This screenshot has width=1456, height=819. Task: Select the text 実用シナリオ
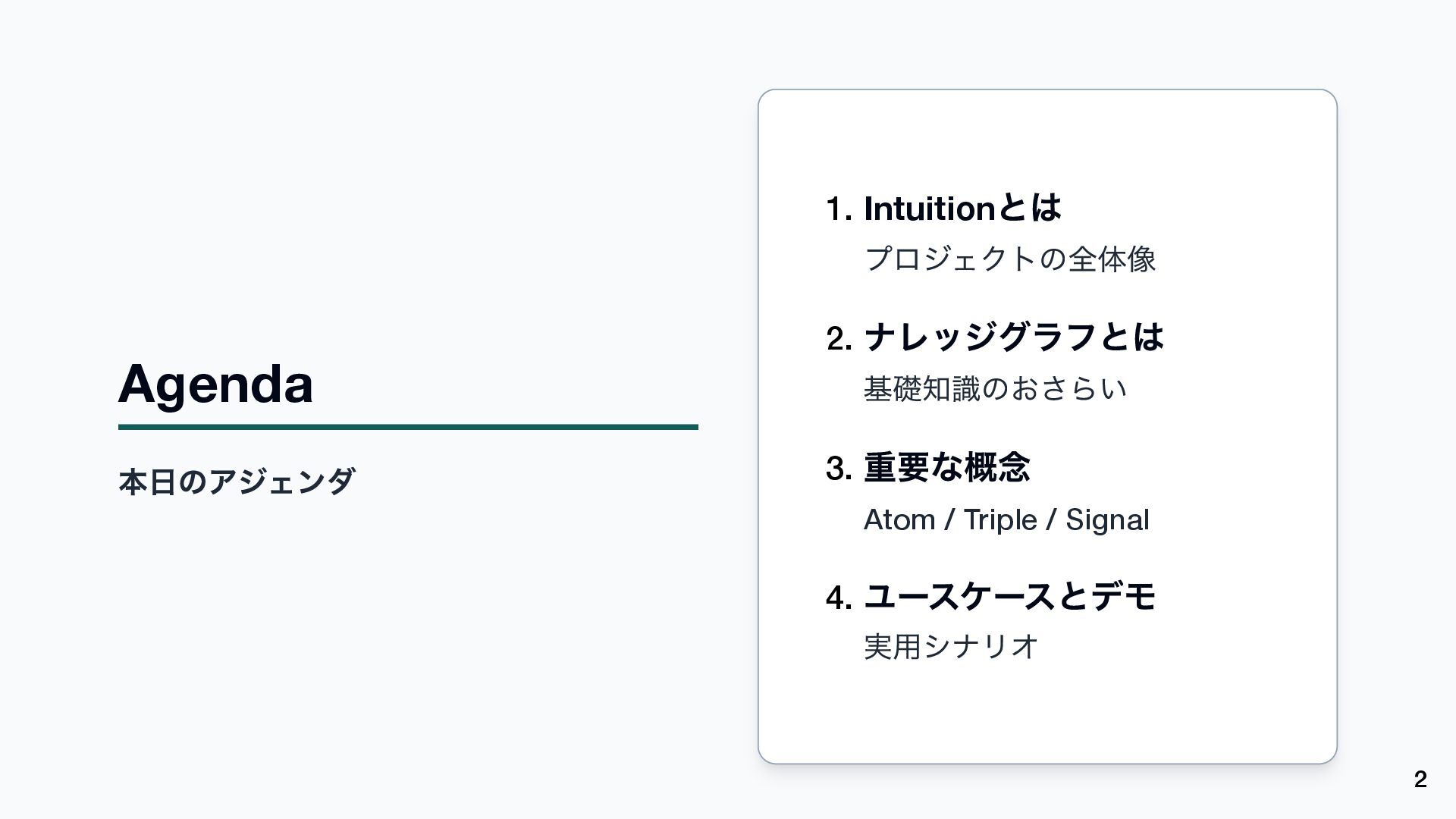[951, 647]
